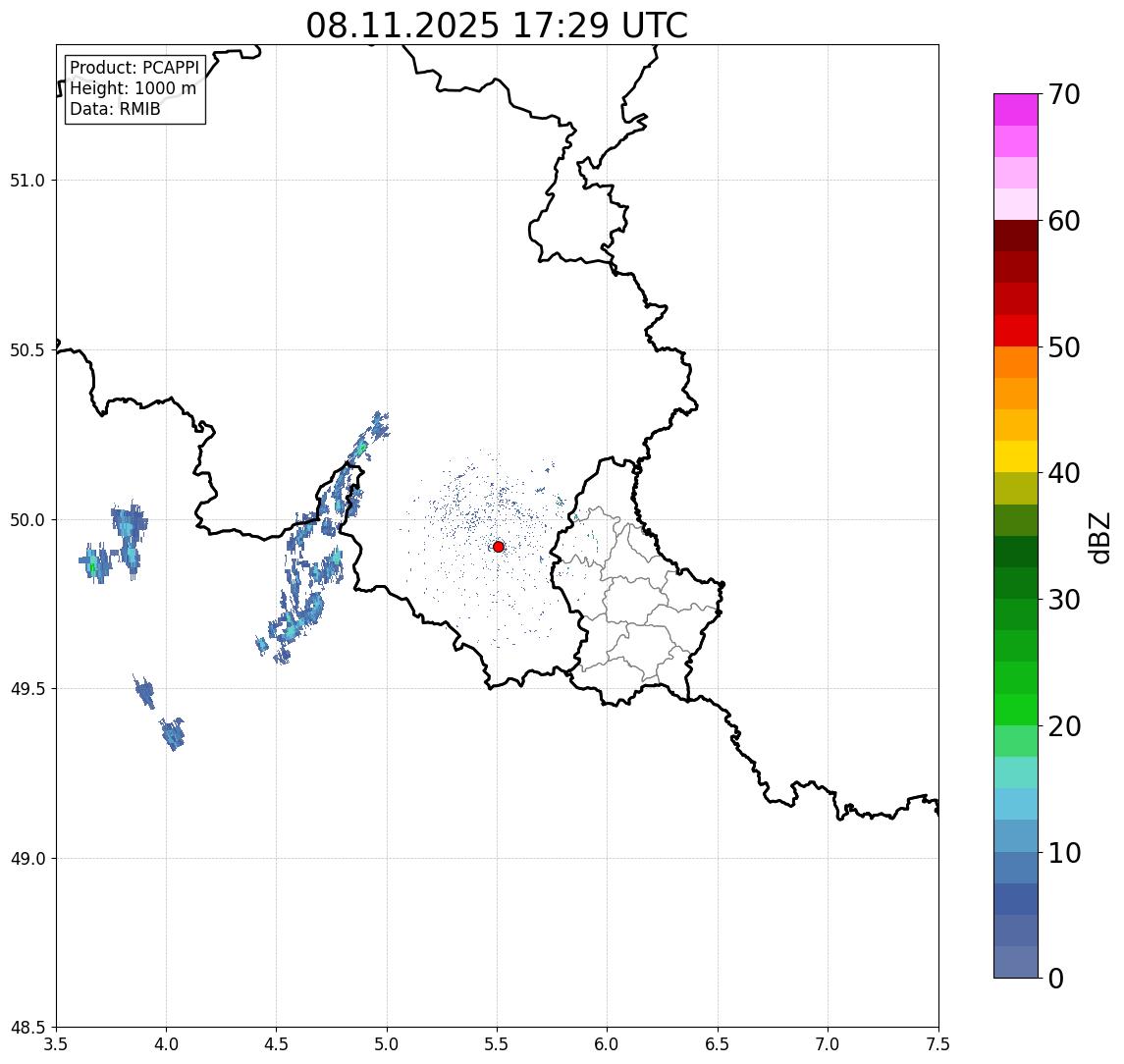Click the colorbar tick label 70
This screenshot has width=1124, height=1064.
pos(1064,94)
